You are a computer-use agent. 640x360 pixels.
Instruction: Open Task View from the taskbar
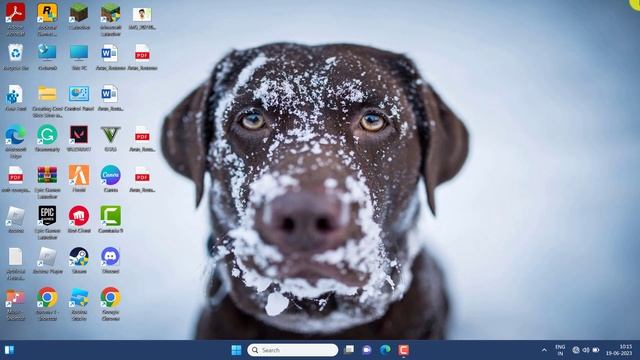tap(349, 350)
